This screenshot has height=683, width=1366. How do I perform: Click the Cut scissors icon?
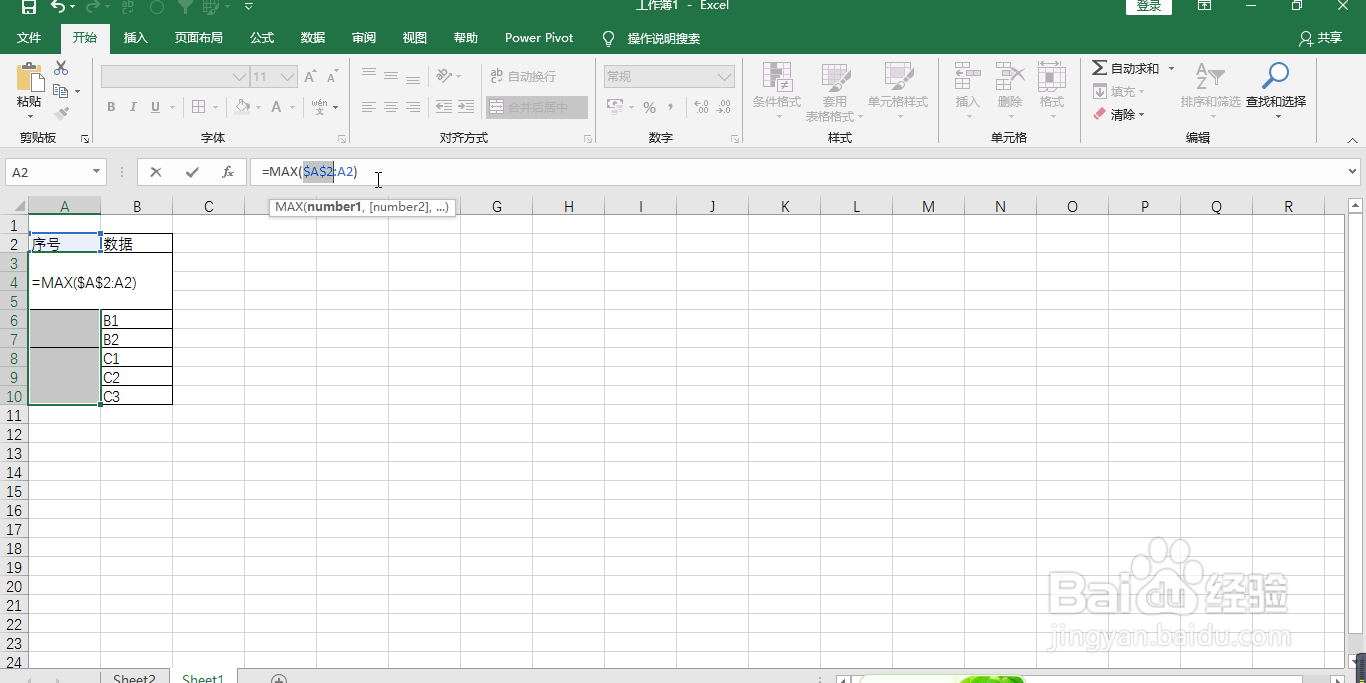click(x=61, y=68)
